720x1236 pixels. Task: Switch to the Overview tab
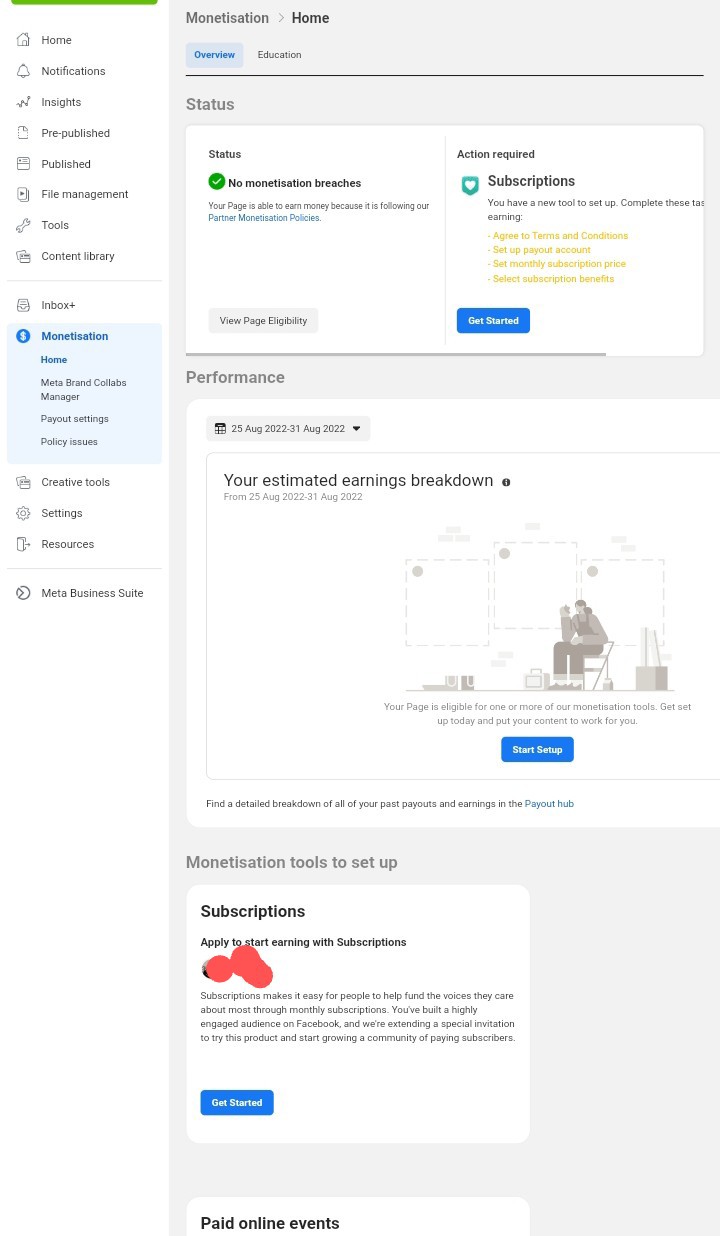214,55
